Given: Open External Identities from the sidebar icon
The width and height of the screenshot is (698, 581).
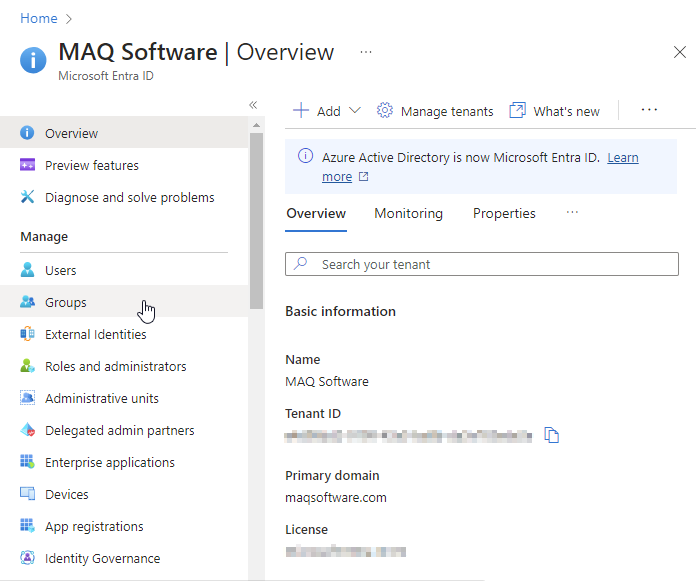Looking at the screenshot, I should 27,334.
